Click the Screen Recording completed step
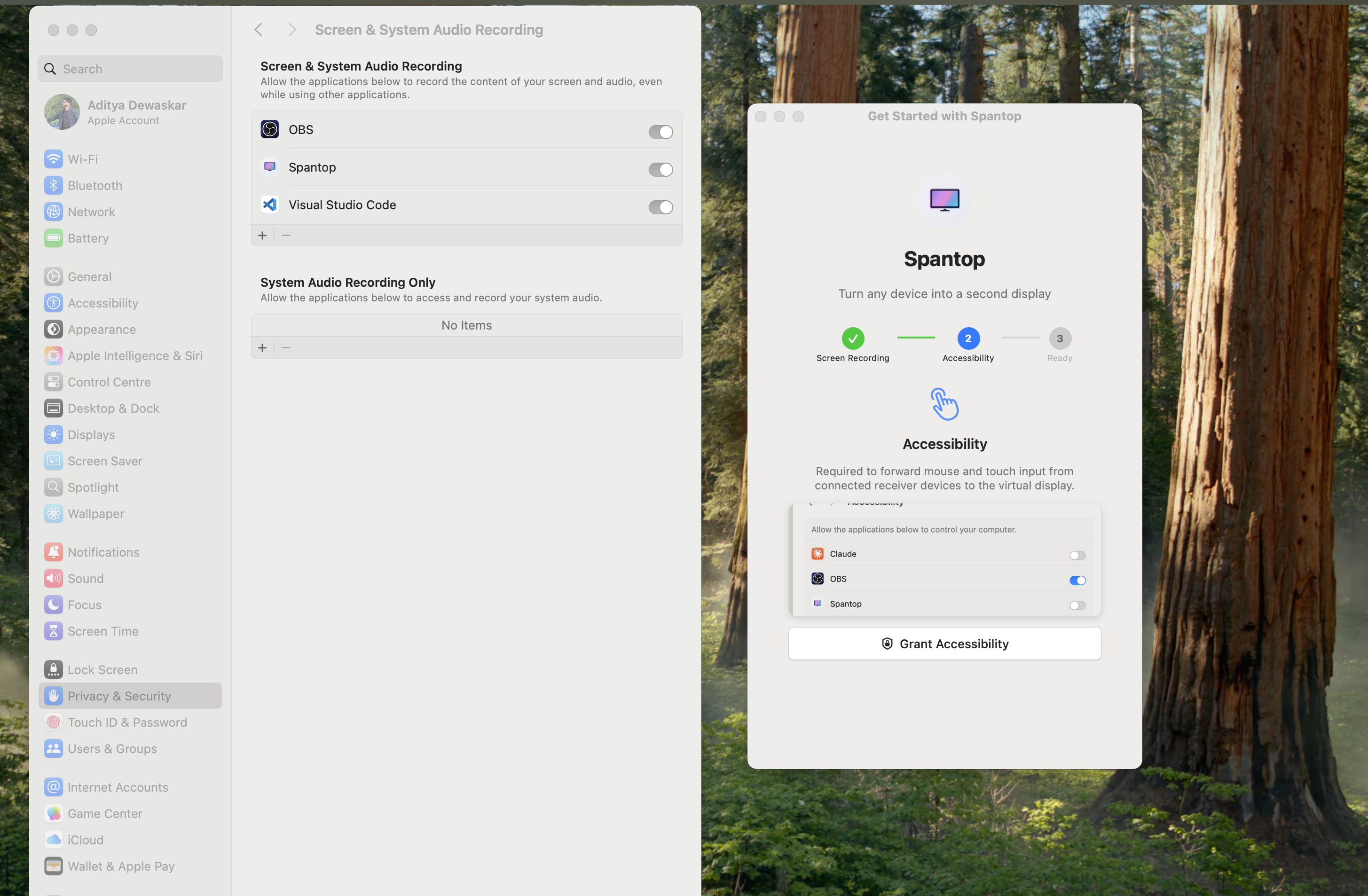This screenshot has width=1368, height=896. click(853, 338)
